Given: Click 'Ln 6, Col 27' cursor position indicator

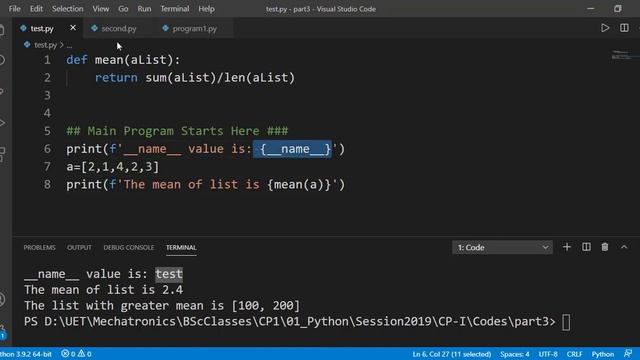Looking at the screenshot, I should point(451,354).
